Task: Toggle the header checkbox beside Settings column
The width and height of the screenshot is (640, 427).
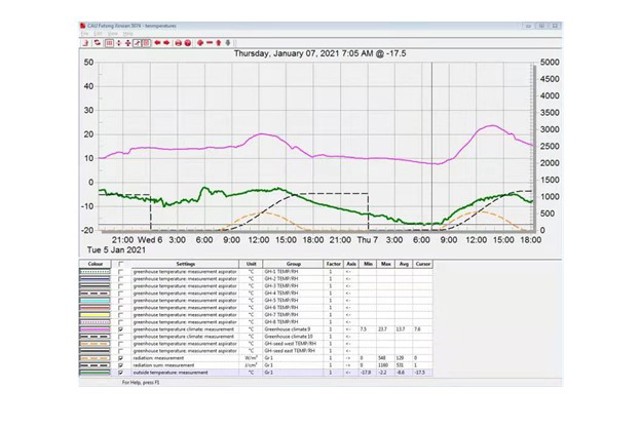Action: 121,264
